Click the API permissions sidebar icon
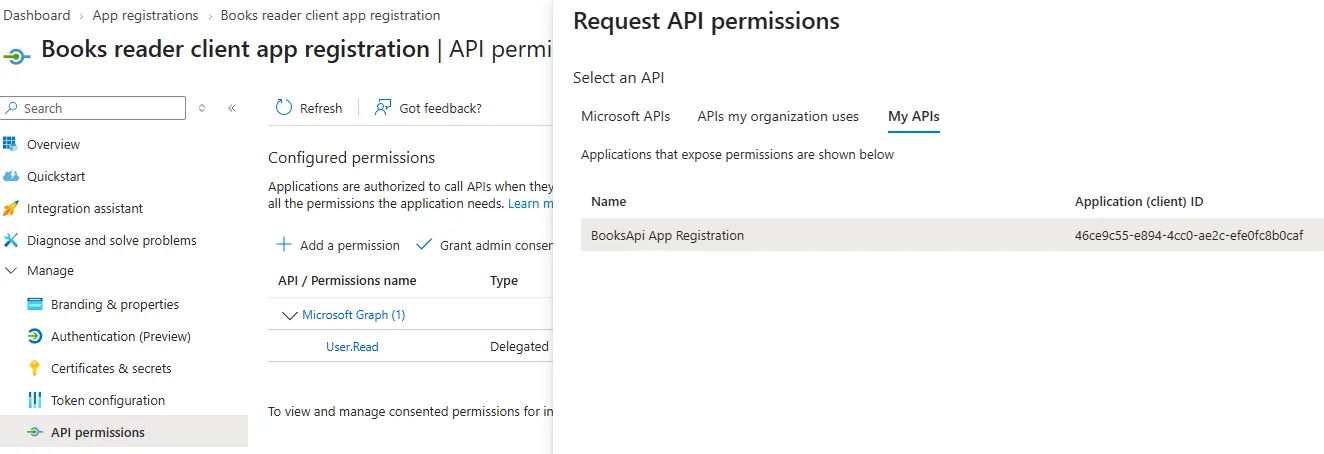 click(35, 432)
